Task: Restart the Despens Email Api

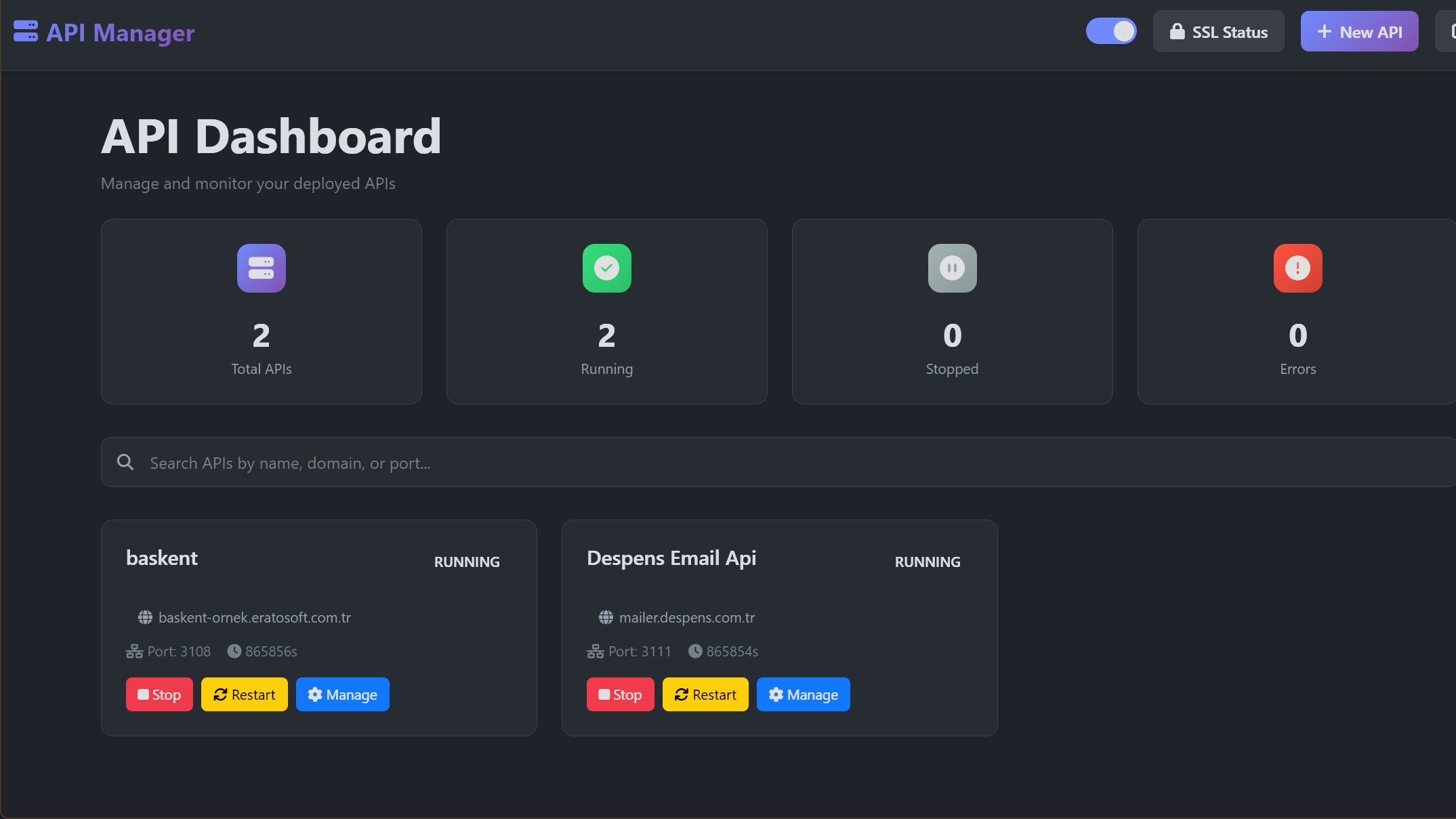Action: [x=705, y=694]
